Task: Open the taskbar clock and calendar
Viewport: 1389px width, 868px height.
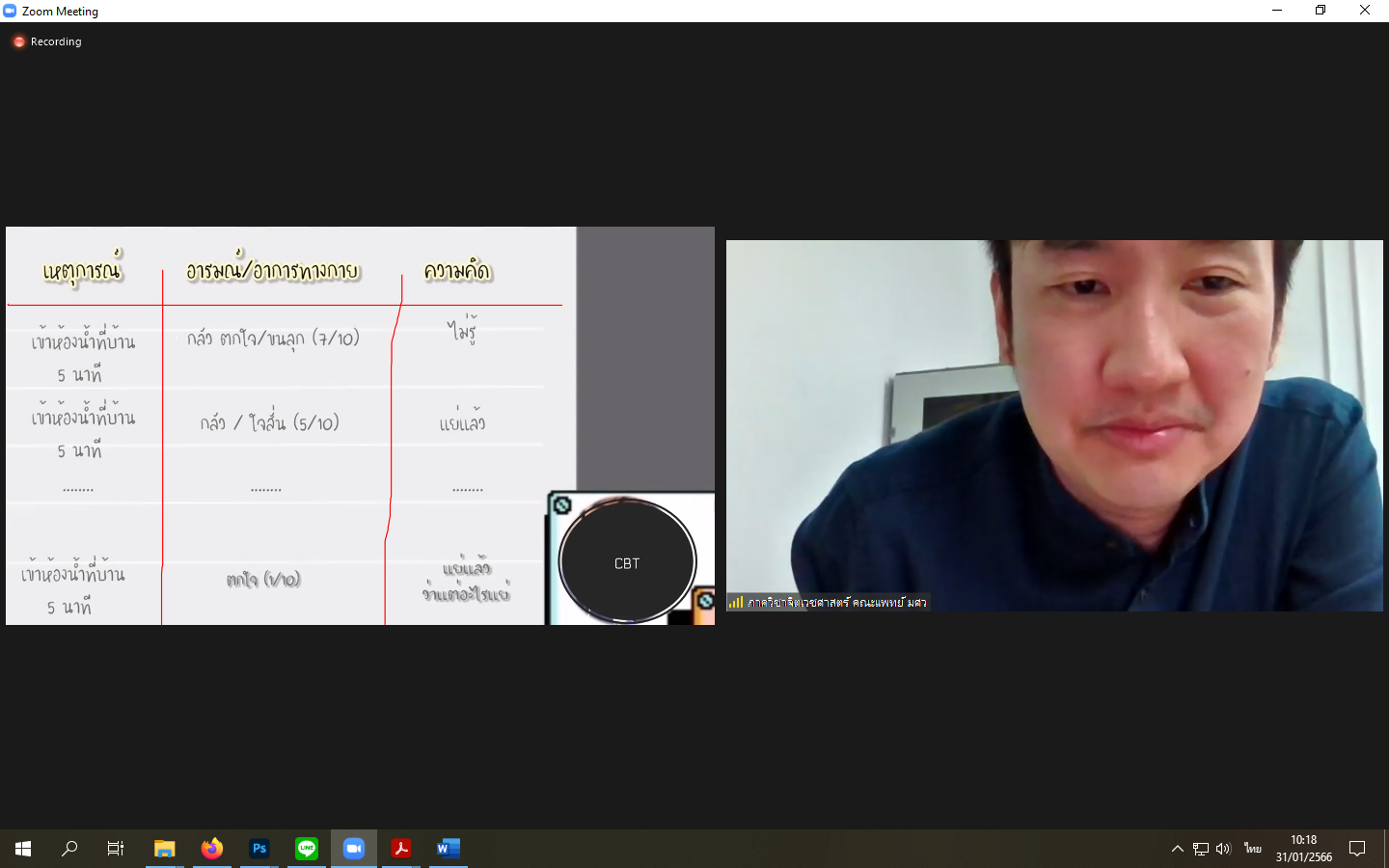Action: pos(1303,849)
